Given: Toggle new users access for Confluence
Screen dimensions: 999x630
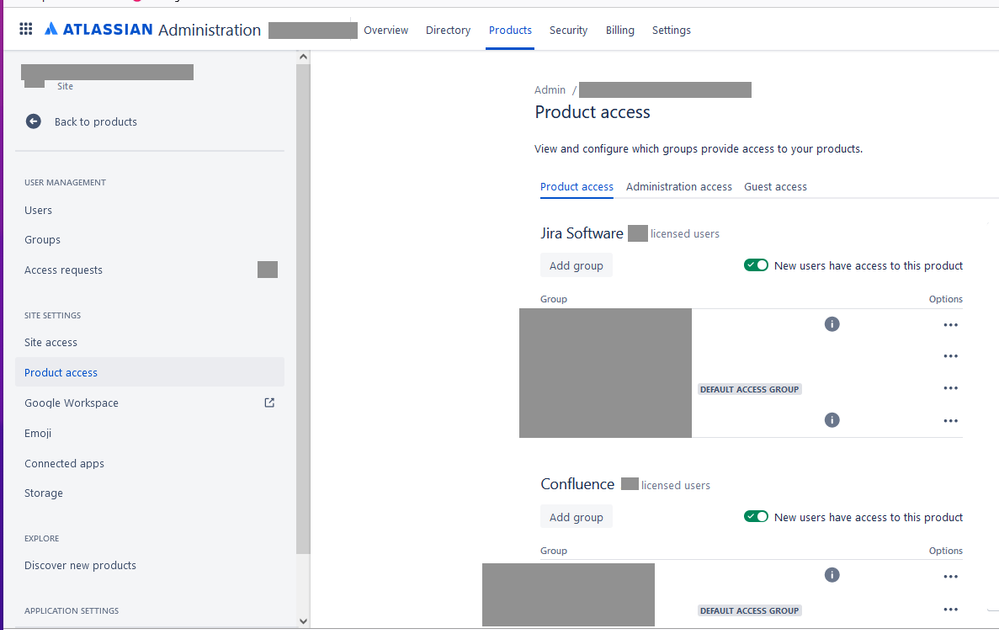Looking at the screenshot, I should point(756,517).
